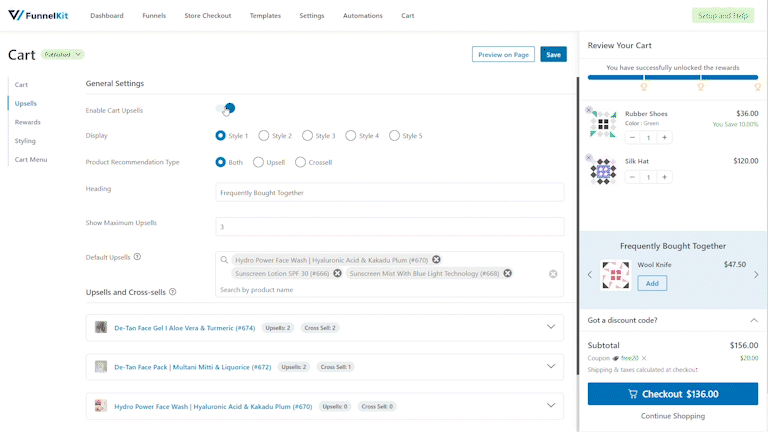Open the Funnels menu
Image resolution: width=768 pixels, height=432 pixels.
(154, 16)
